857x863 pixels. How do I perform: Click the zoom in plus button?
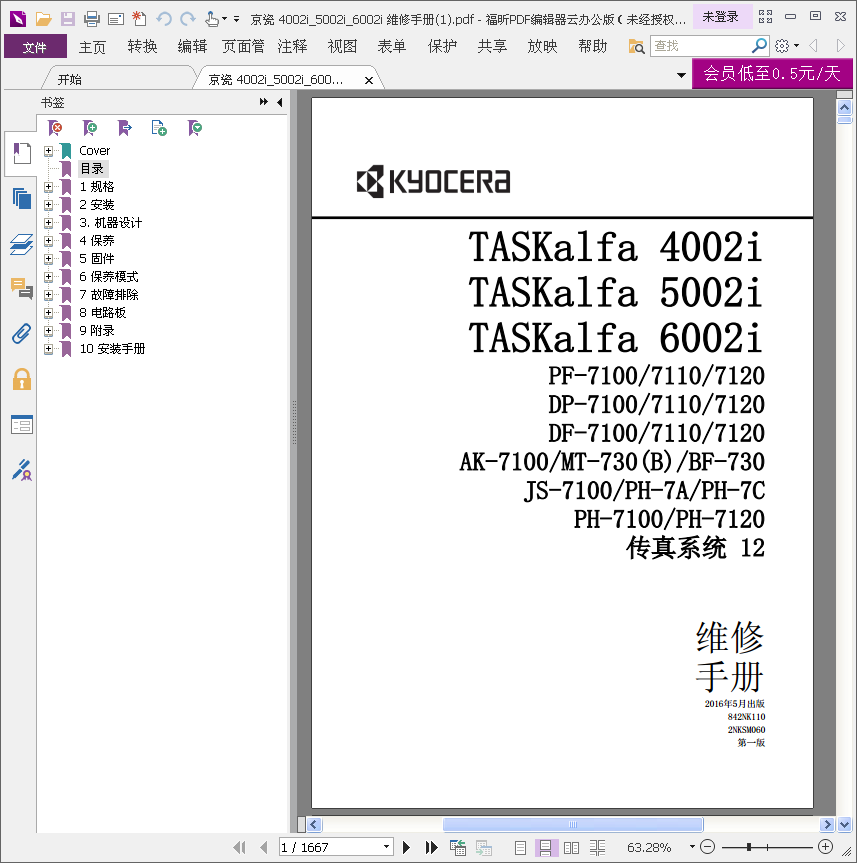825,846
